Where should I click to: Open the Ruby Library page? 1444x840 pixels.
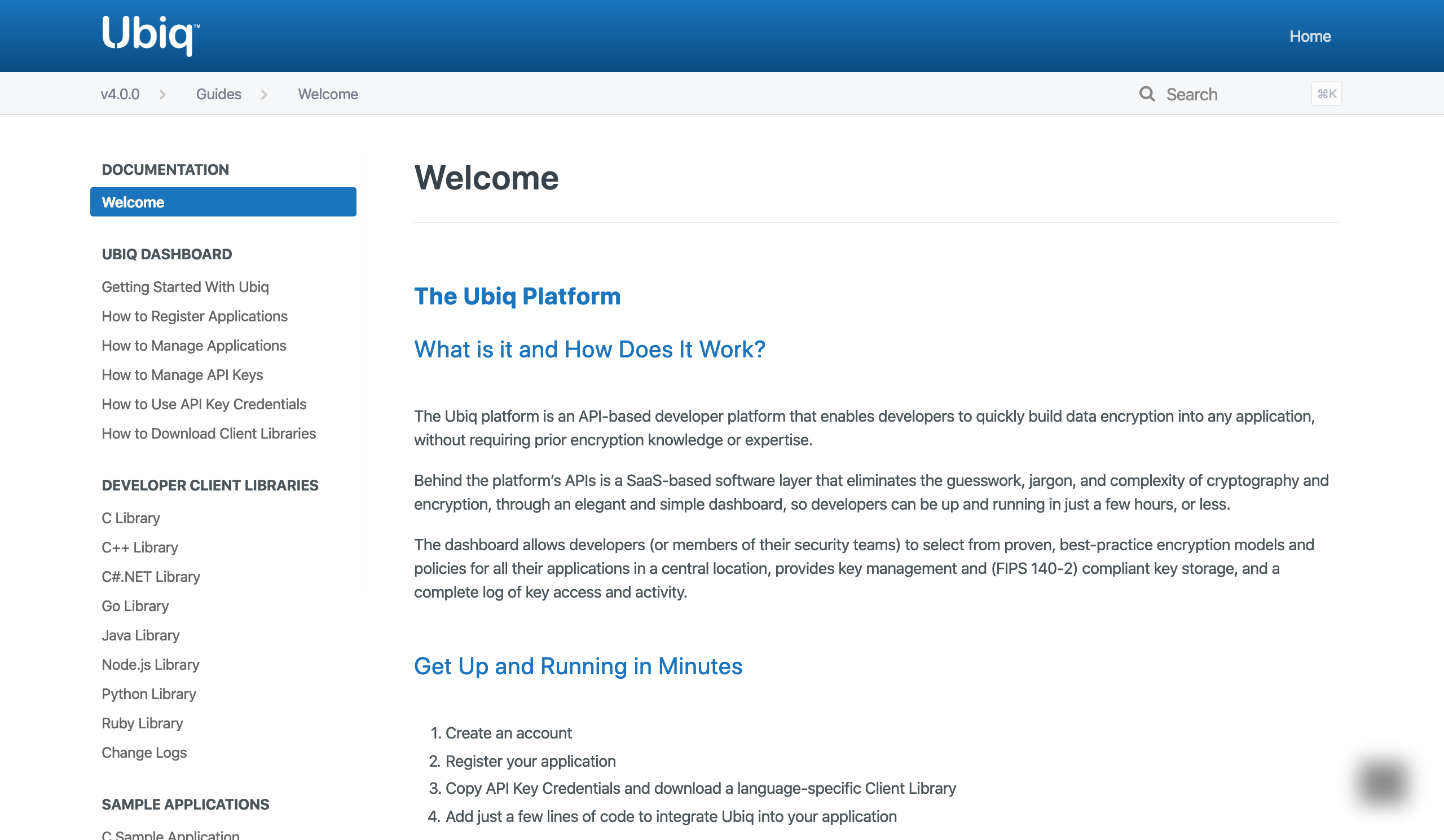[x=142, y=723]
